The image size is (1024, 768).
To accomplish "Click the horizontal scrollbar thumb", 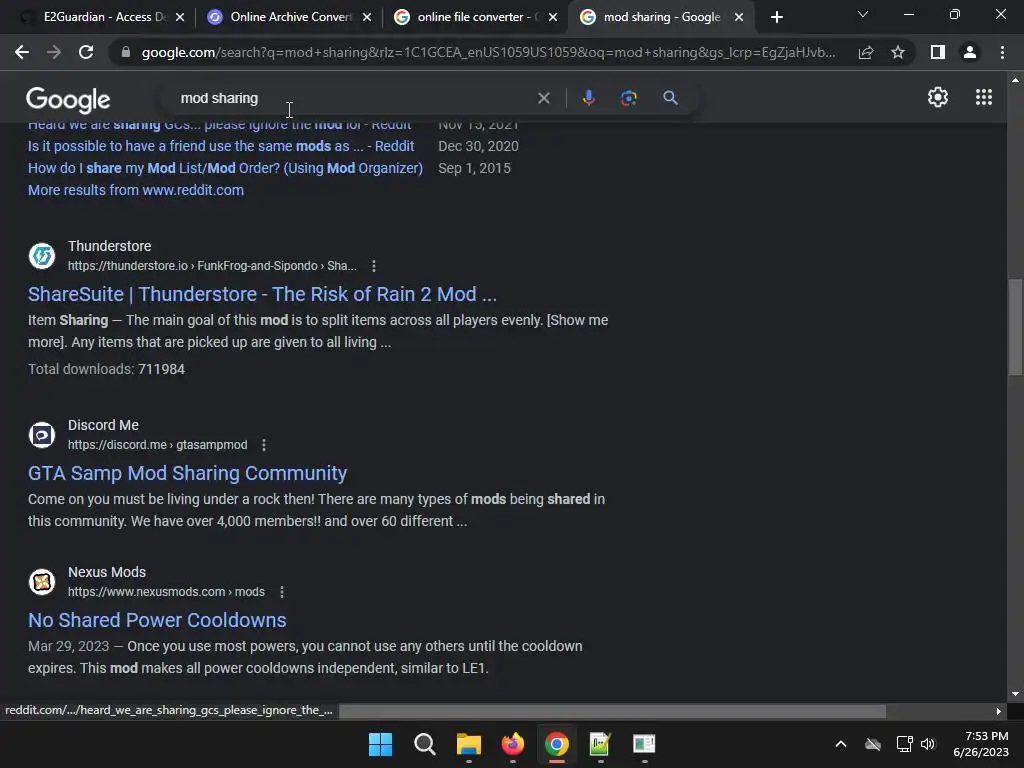I will [x=613, y=711].
